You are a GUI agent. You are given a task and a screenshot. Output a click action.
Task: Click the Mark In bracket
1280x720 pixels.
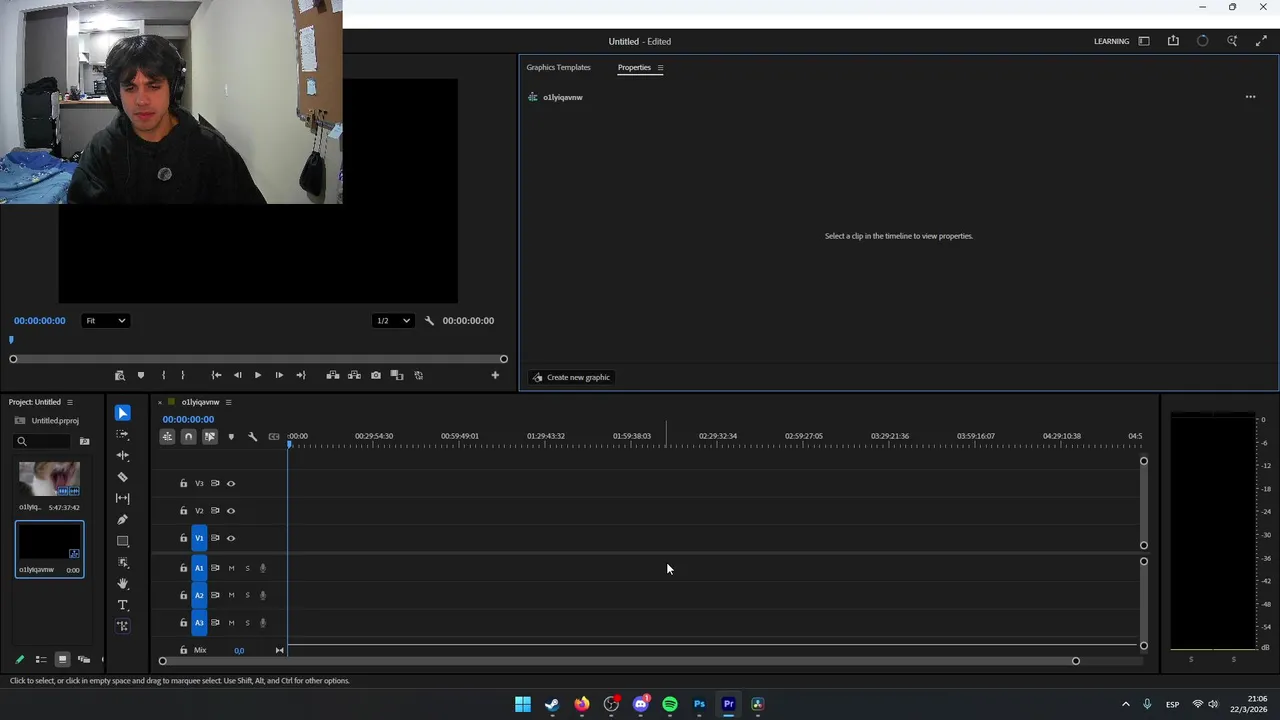click(x=163, y=375)
